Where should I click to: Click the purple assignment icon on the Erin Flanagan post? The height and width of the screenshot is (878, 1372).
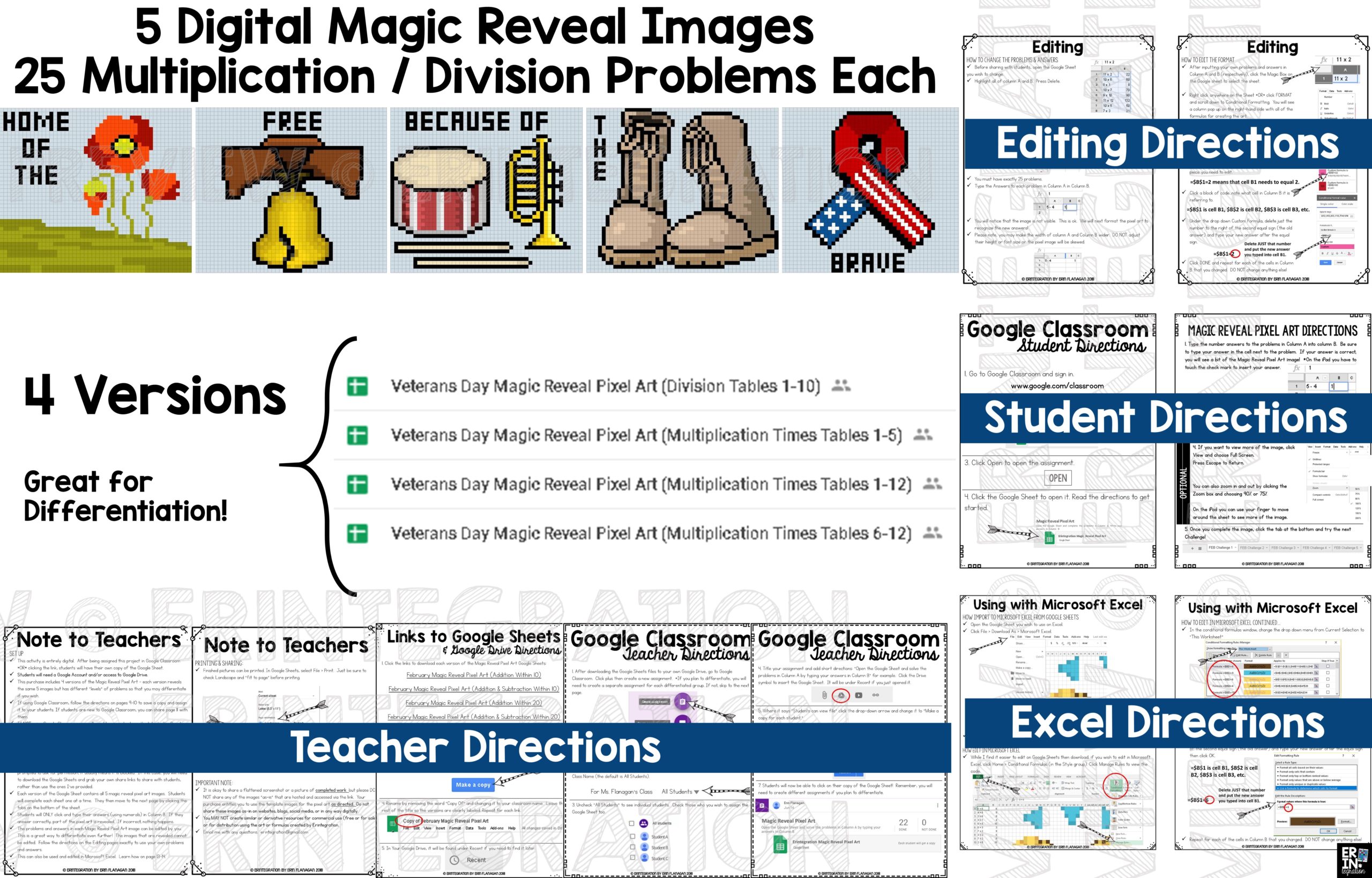(x=762, y=806)
